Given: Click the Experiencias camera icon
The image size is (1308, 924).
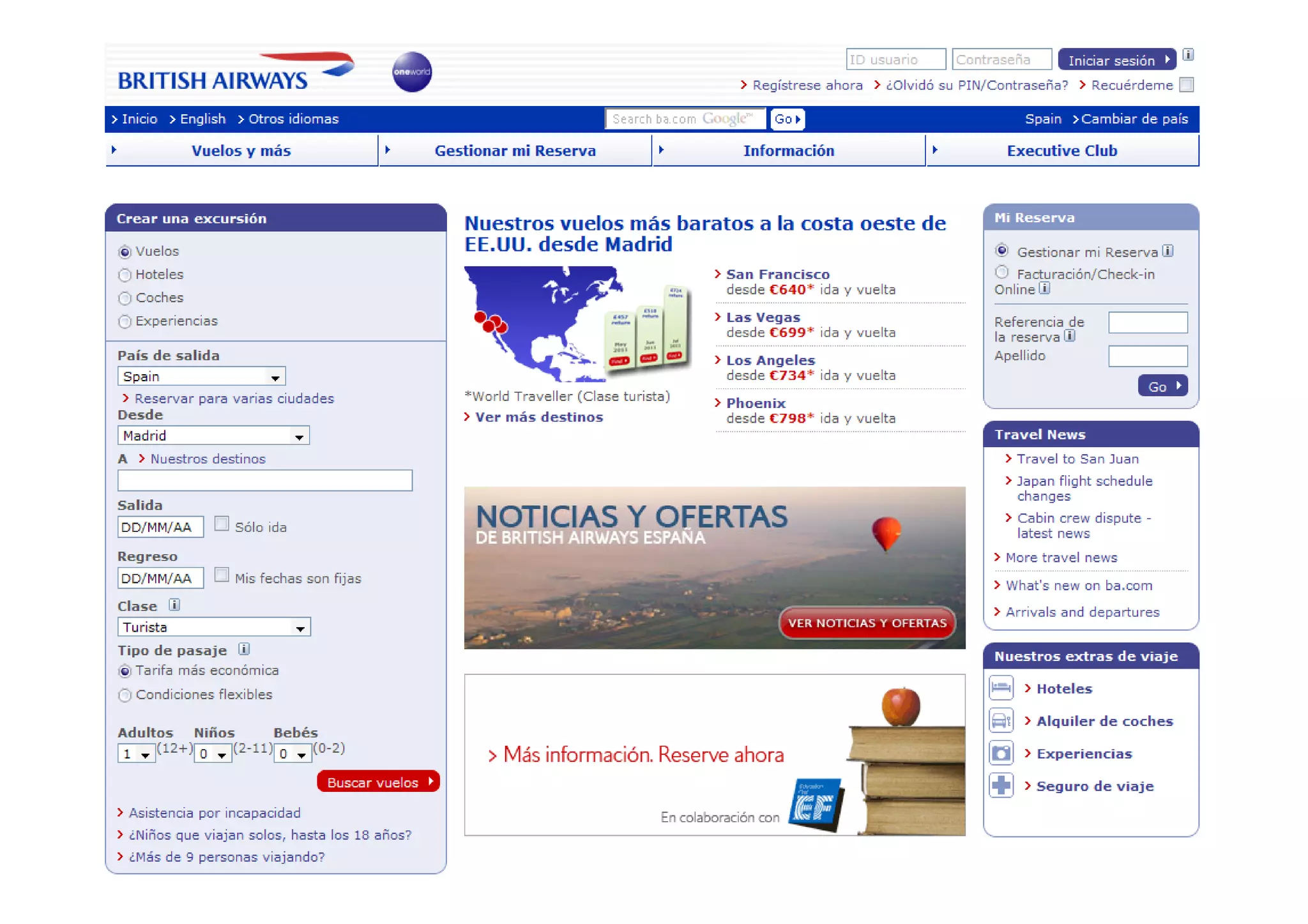Looking at the screenshot, I should [1001, 753].
